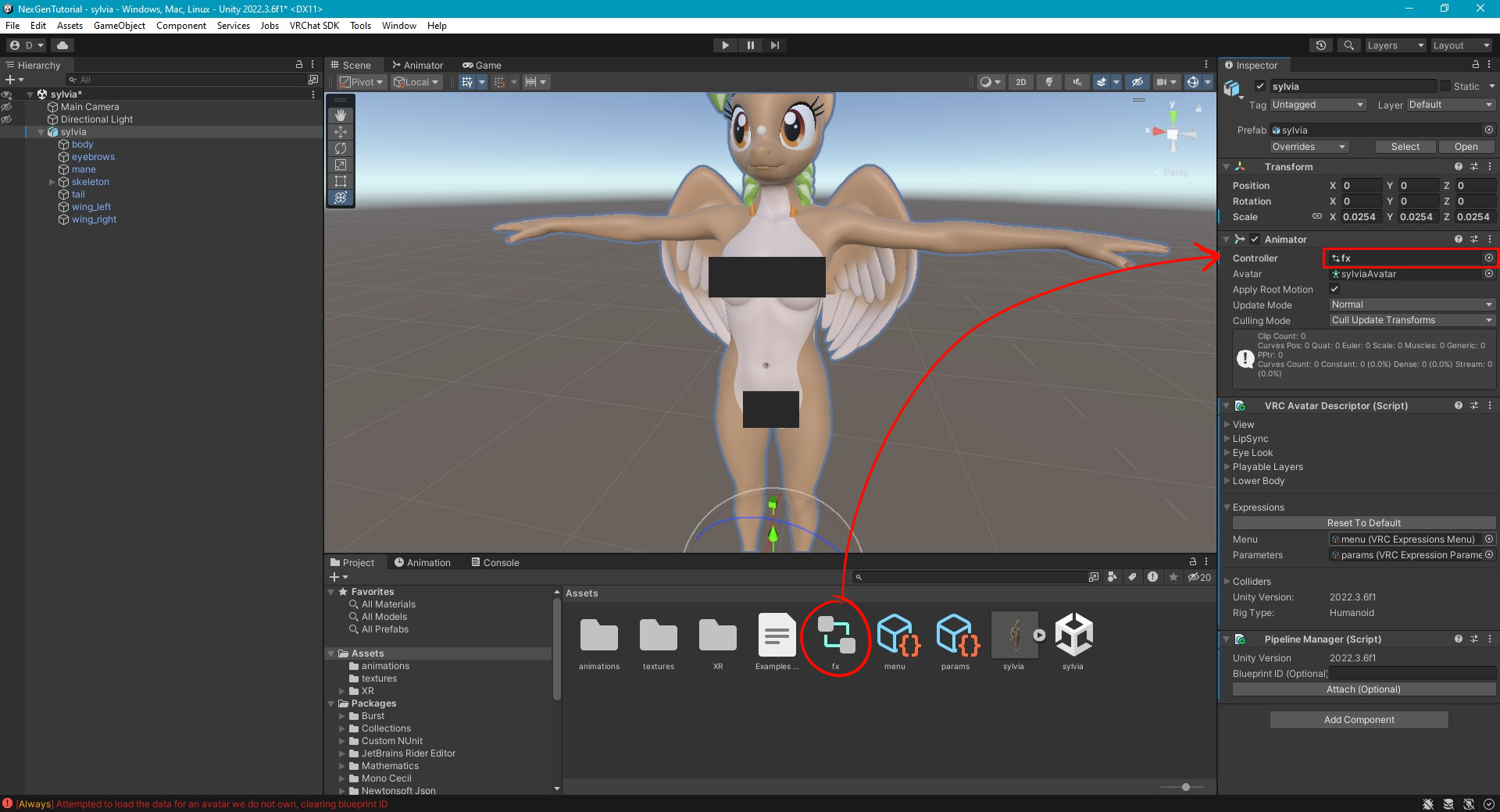Click the prefab Select button
Viewport: 1500px width, 812px height.
pyautogui.click(x=1405, y=147)
